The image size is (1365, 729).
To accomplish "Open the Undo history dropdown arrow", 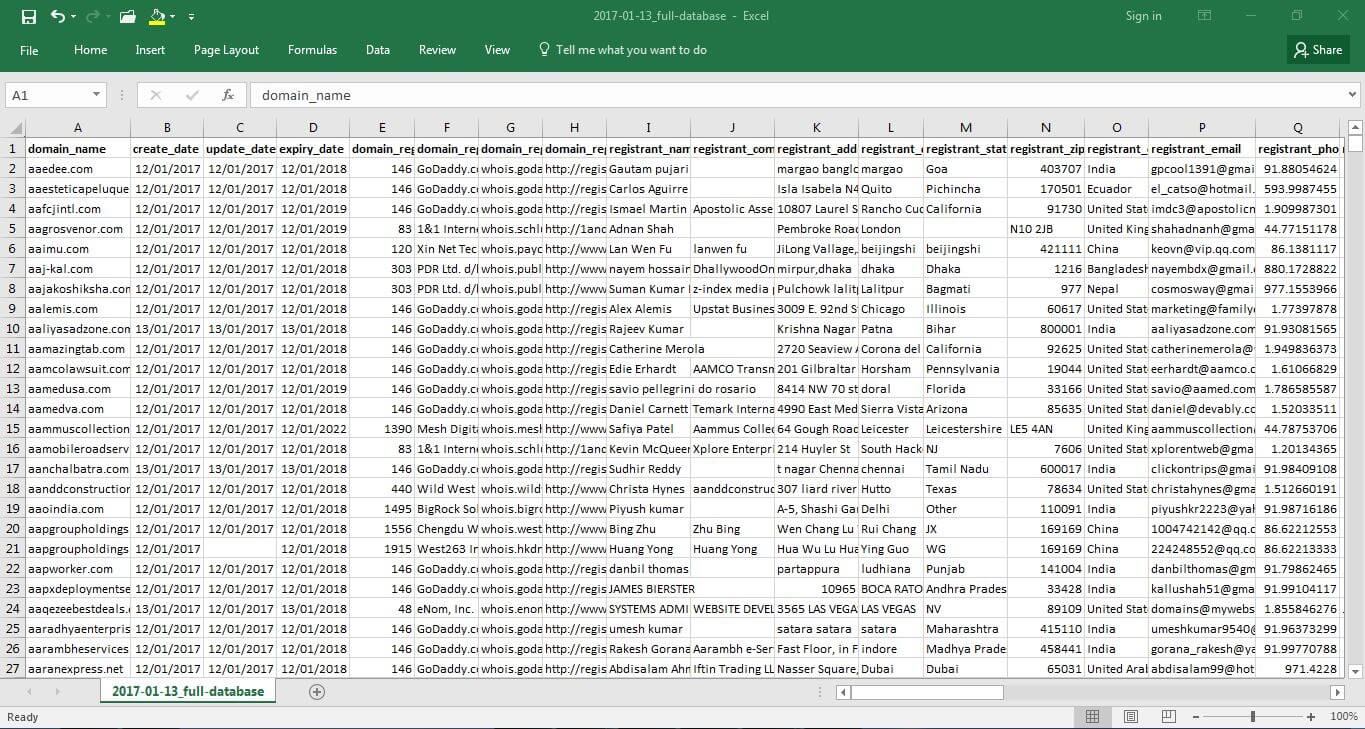I will coord(74,17).
